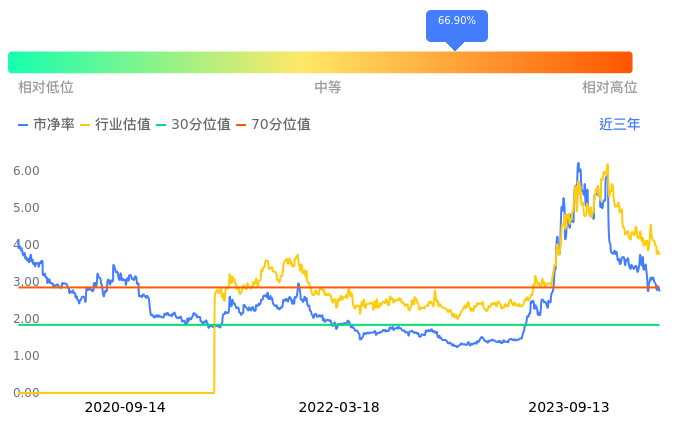Select the 2020-09-14 date axis label
This screenshot has width=686, height=442.
pyautogui.click(x=125, y=408)
